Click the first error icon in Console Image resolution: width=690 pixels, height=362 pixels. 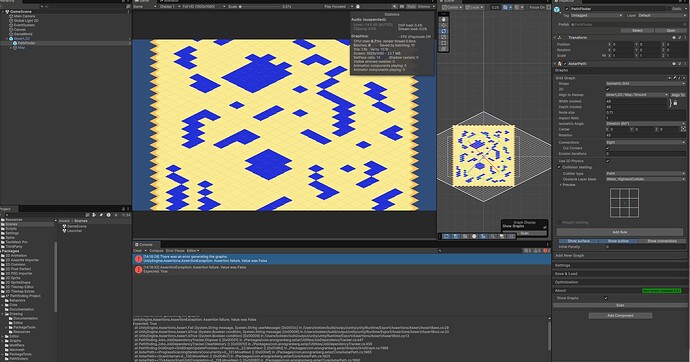[x=139, y=259]
